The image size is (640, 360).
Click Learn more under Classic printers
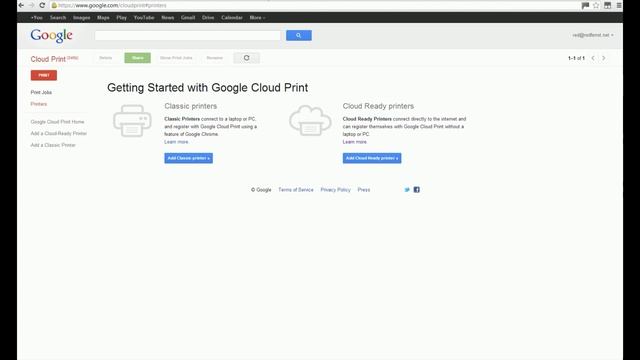click(x=176, y=142)
